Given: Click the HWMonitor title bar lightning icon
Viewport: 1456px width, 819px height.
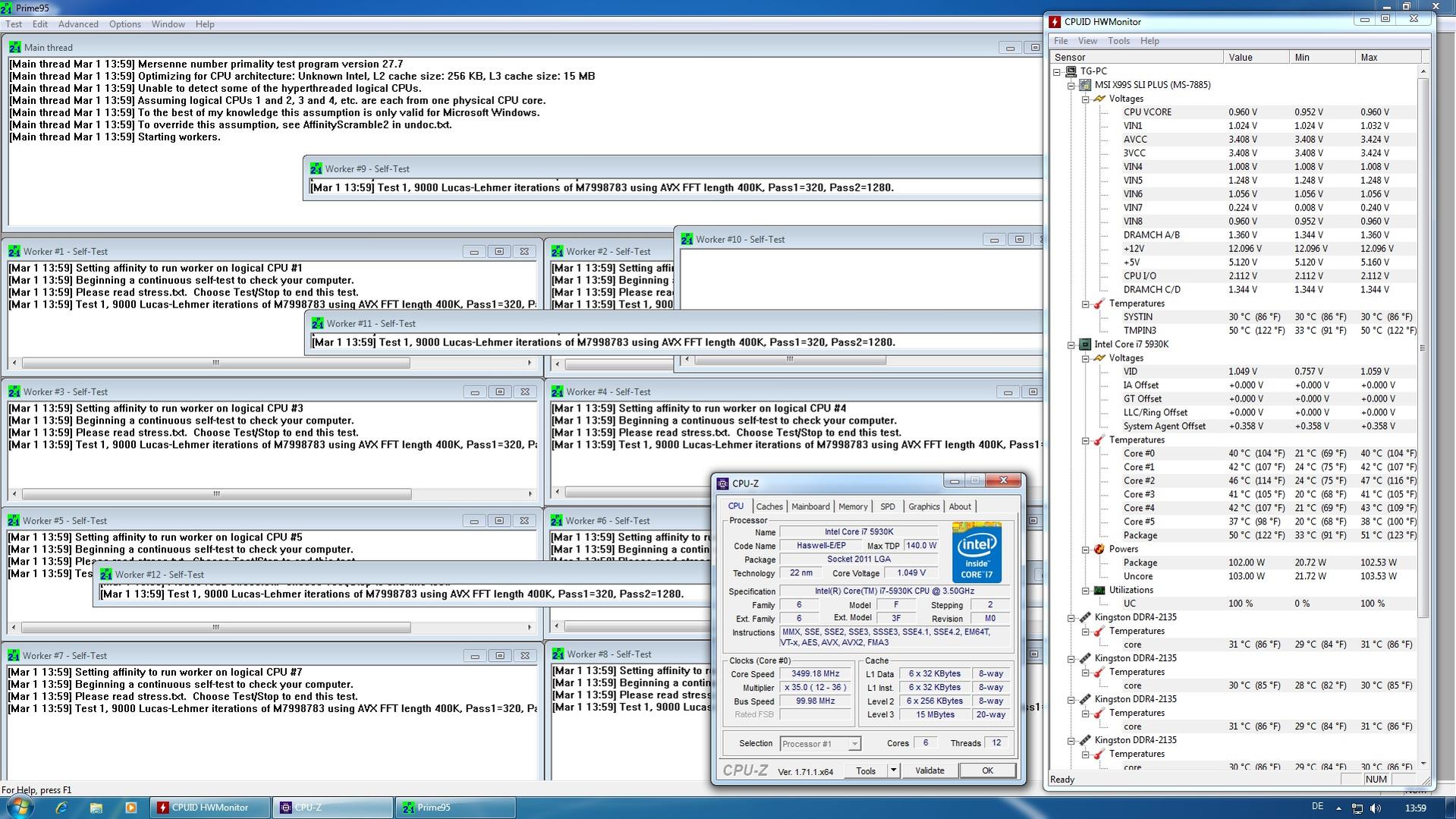Looking at the screenshot, I should [1055, 22].
